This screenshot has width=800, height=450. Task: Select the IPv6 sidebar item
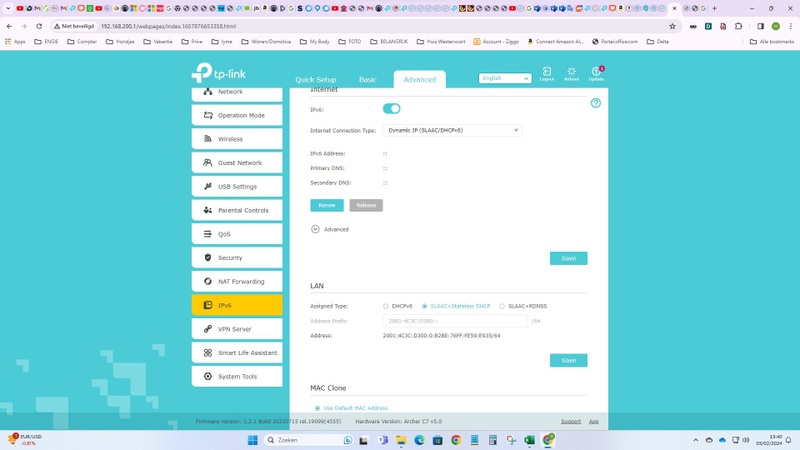click(x=237, y=305)
